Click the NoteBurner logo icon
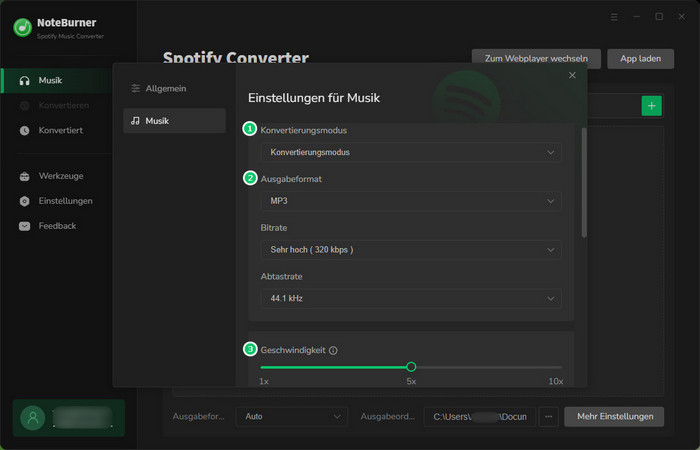 [22, 28]
